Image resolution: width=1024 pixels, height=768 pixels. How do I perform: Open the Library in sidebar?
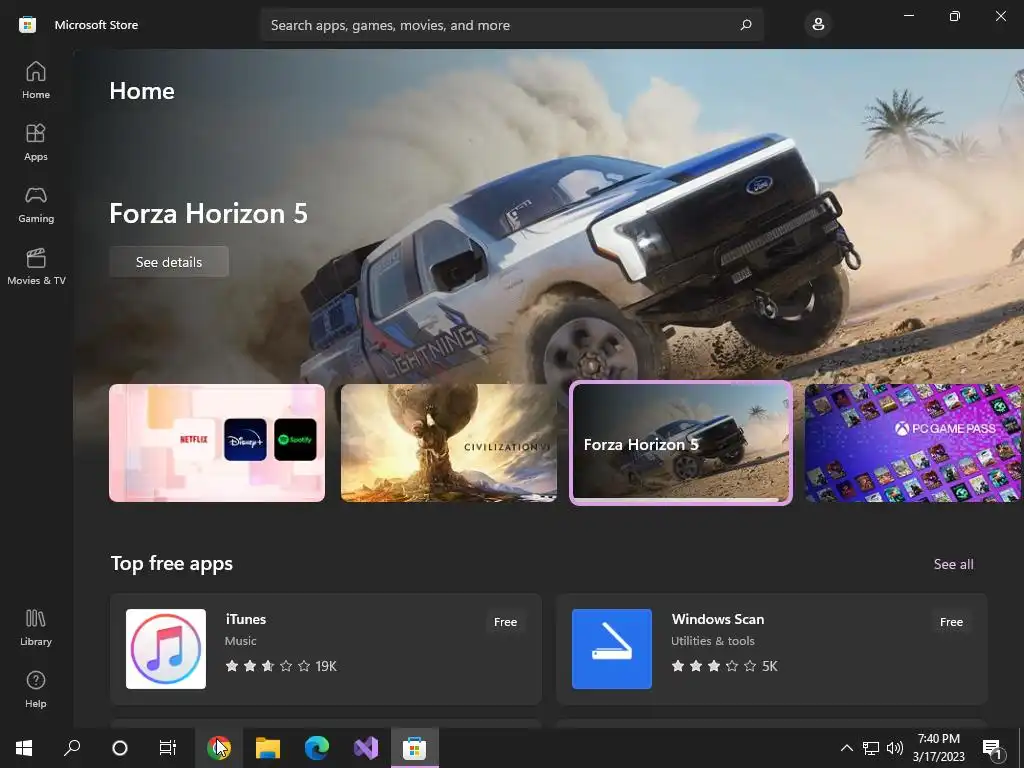click(x=36, y=628)
